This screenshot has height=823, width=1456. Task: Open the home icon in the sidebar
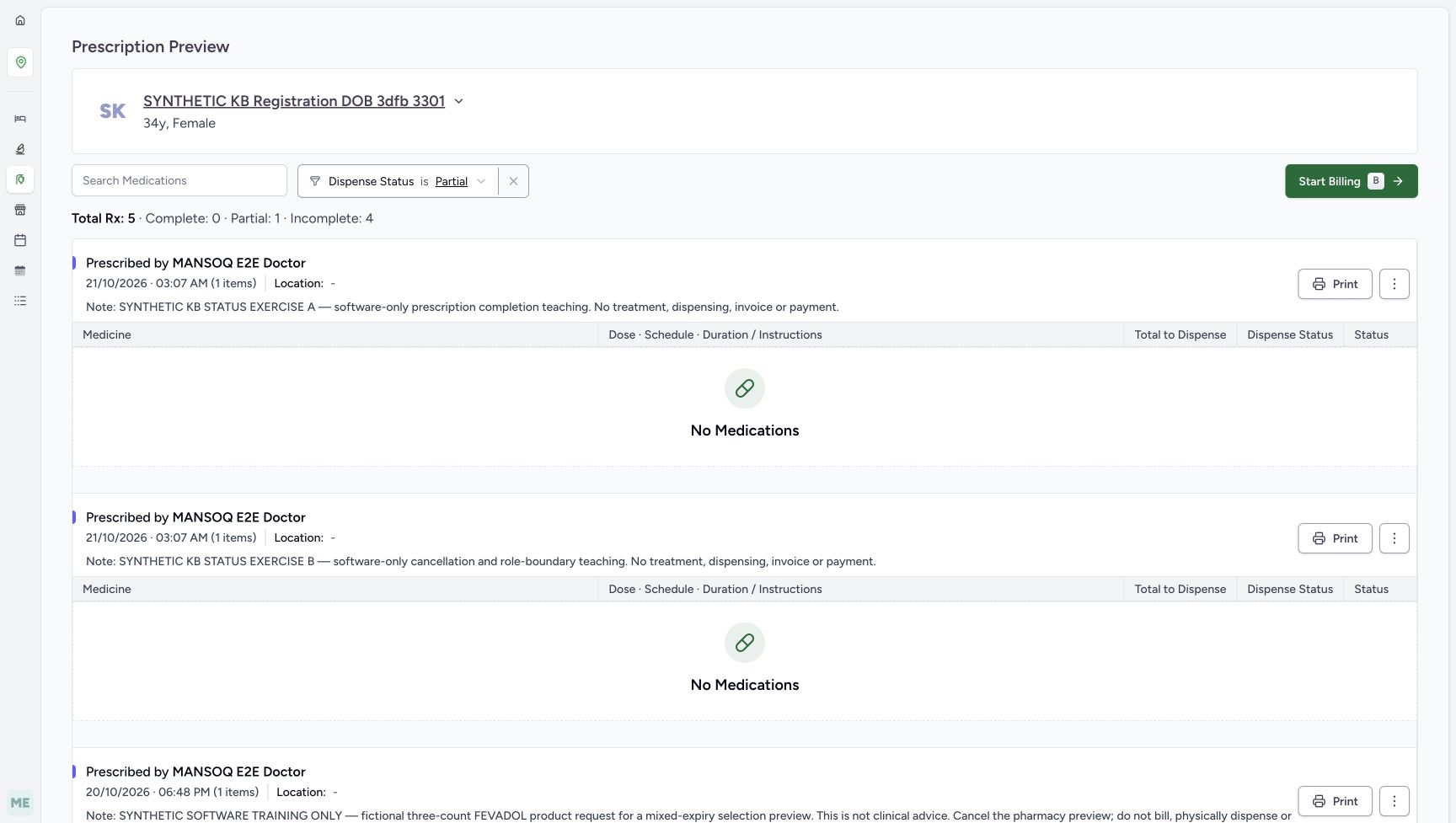click(20, 20)
